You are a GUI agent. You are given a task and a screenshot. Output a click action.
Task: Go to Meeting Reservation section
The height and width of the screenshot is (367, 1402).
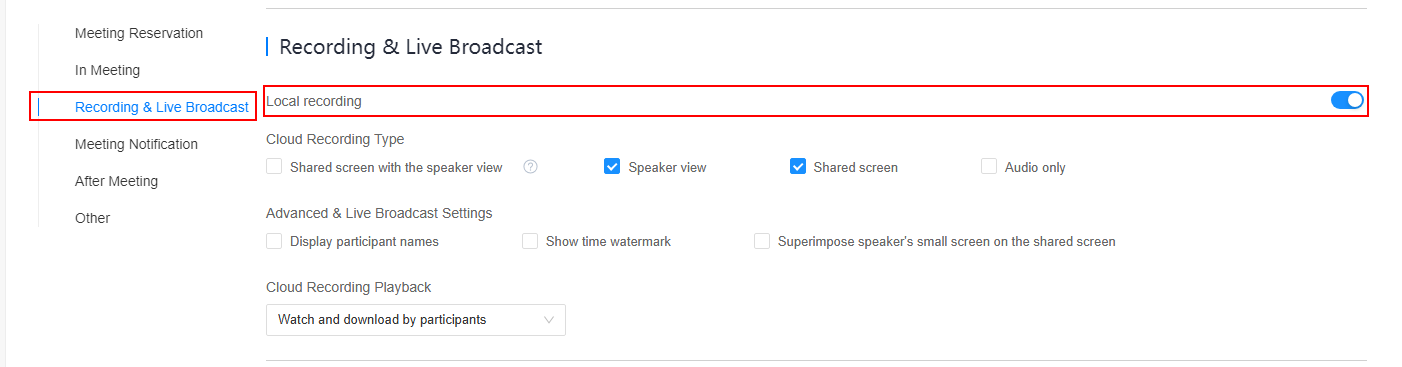(139, 33)
